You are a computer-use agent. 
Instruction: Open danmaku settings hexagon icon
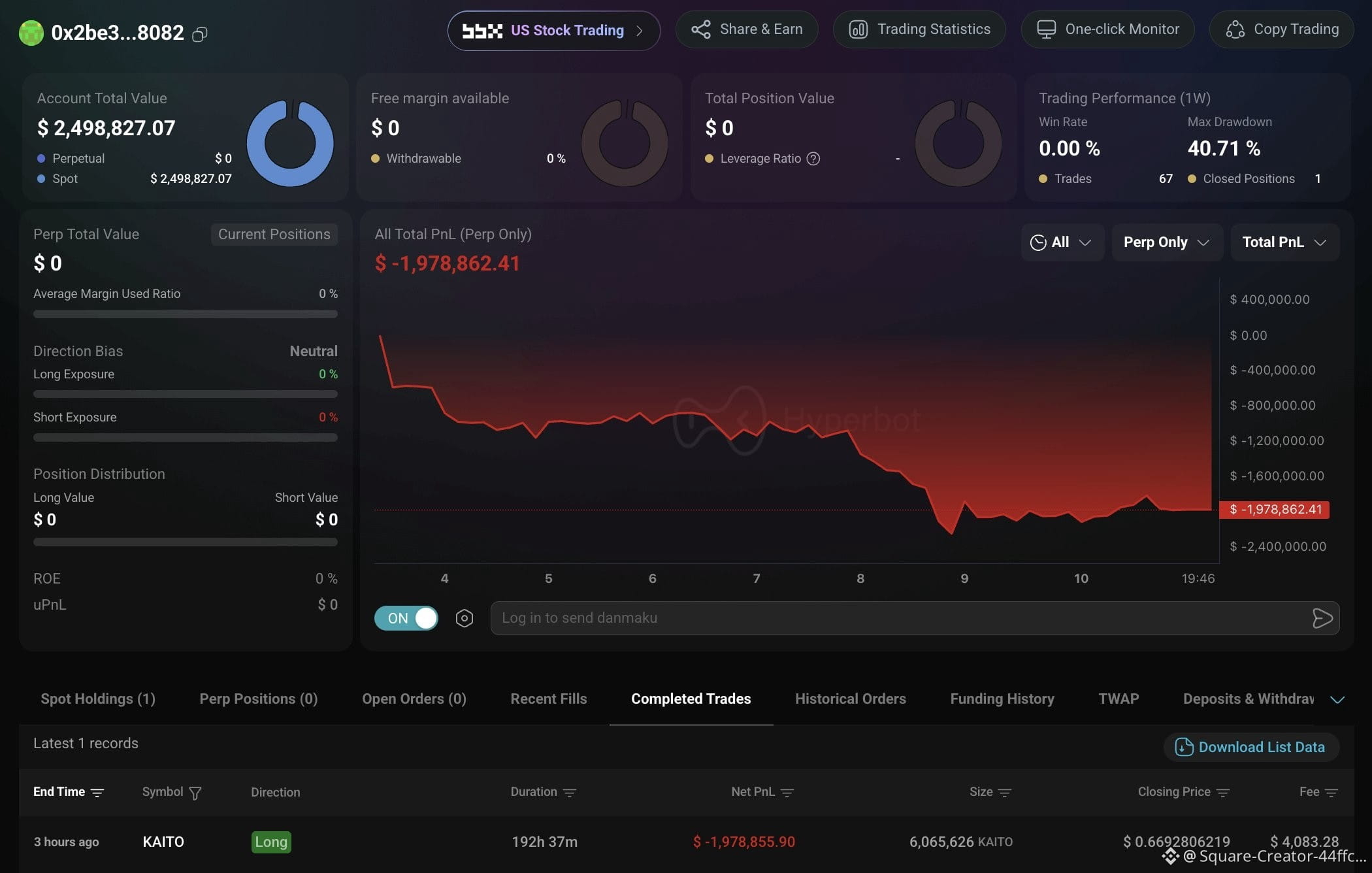click(x=465, y=618)
